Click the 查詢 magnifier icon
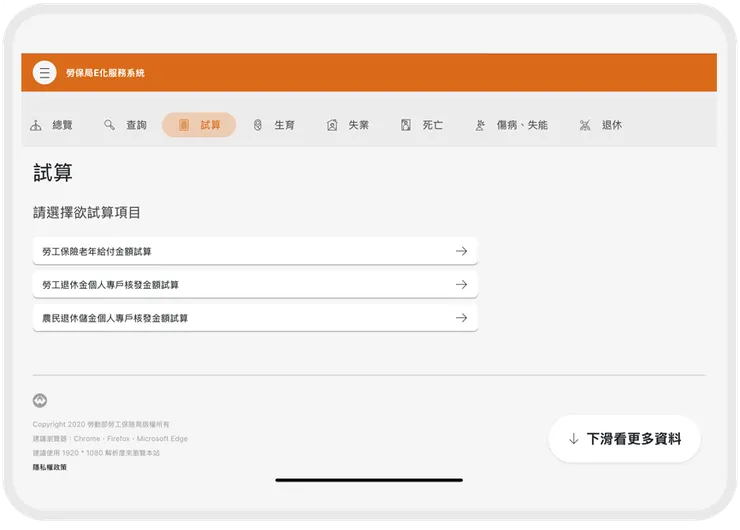 109,125
